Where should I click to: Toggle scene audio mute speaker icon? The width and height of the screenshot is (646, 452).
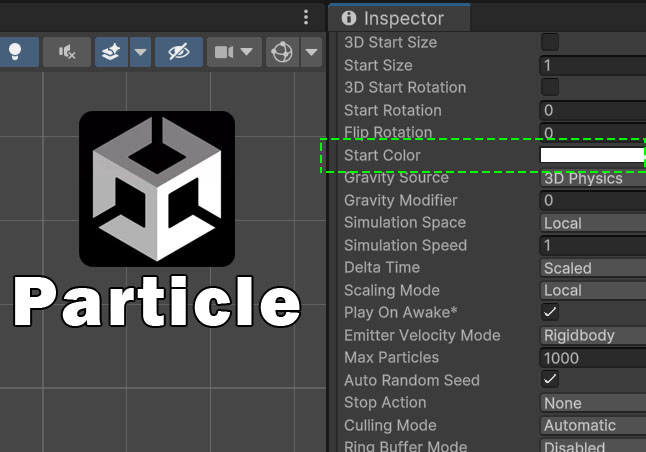(x=67, y=52)
